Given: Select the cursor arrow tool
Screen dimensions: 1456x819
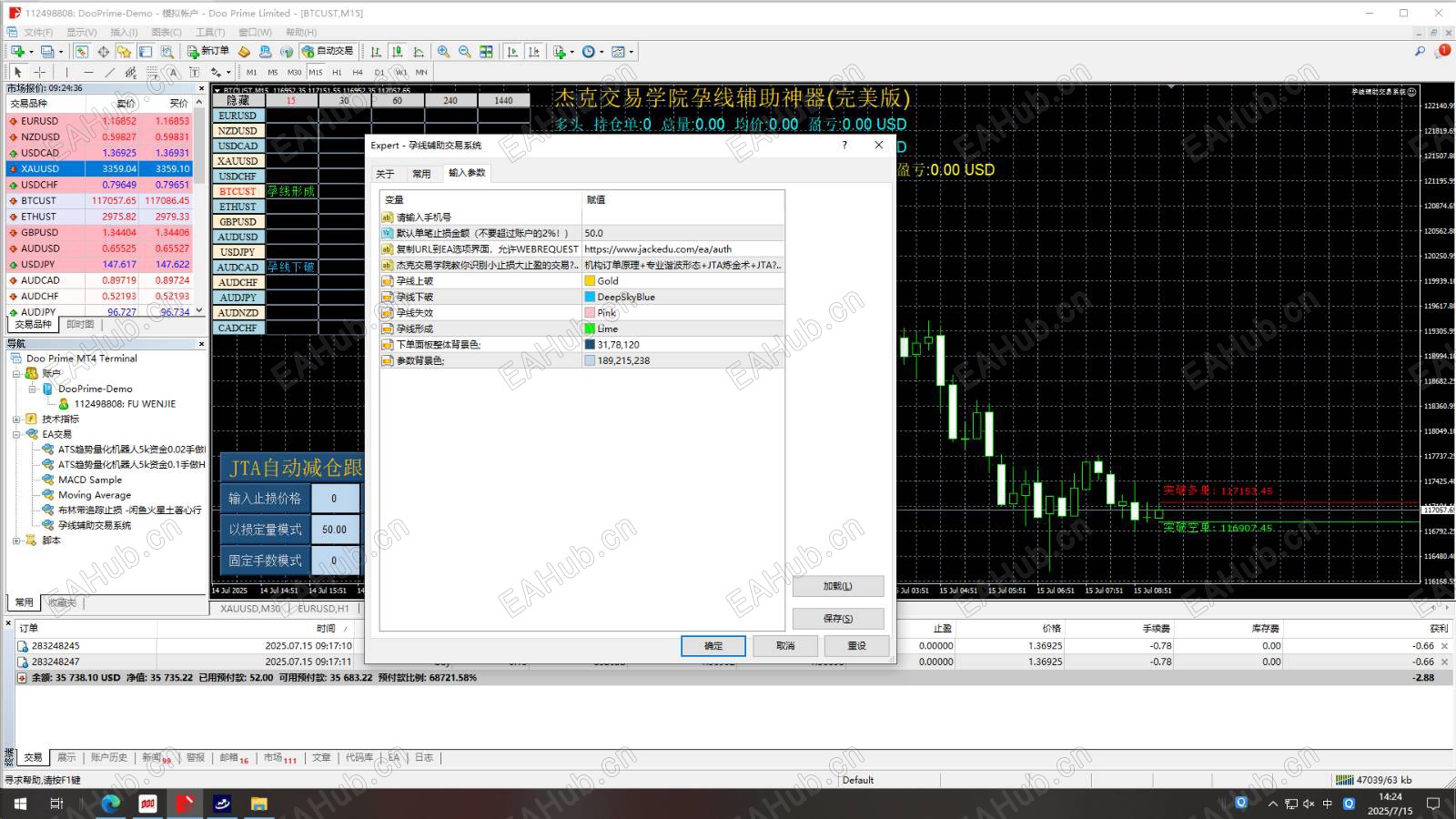Looking at the screenshot, I should (17, 72).
